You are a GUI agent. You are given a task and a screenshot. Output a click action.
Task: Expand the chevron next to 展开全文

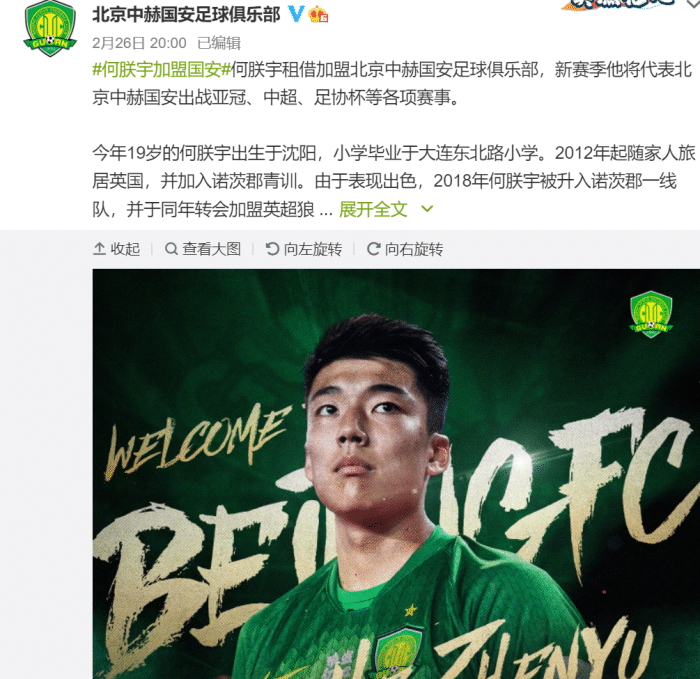coord(427,209)
